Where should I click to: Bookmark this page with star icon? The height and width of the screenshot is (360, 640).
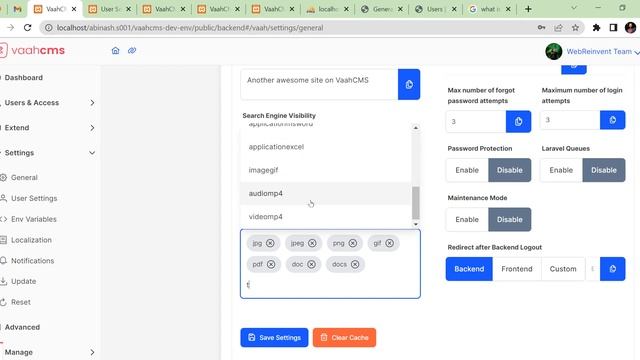pyautogui.click(x=575, y=28)
